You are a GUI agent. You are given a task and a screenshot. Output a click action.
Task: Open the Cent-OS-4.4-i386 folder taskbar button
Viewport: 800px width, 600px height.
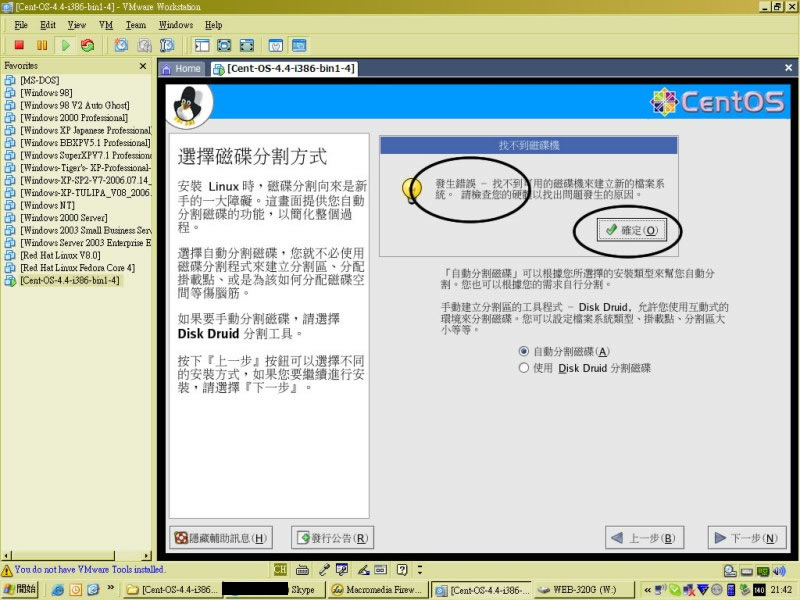coord(173,590)
